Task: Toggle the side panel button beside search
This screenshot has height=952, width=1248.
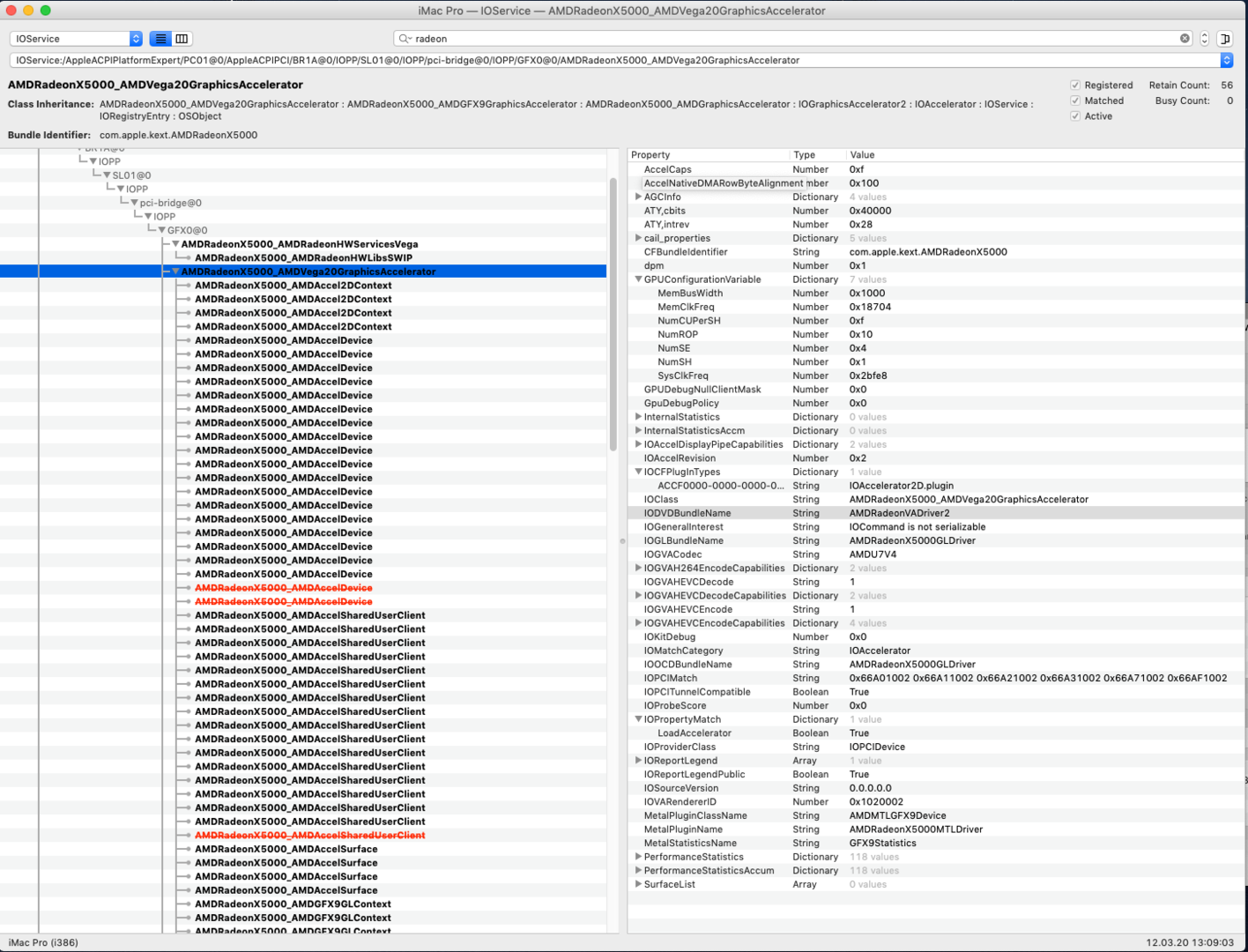Action: [1224, 39]
